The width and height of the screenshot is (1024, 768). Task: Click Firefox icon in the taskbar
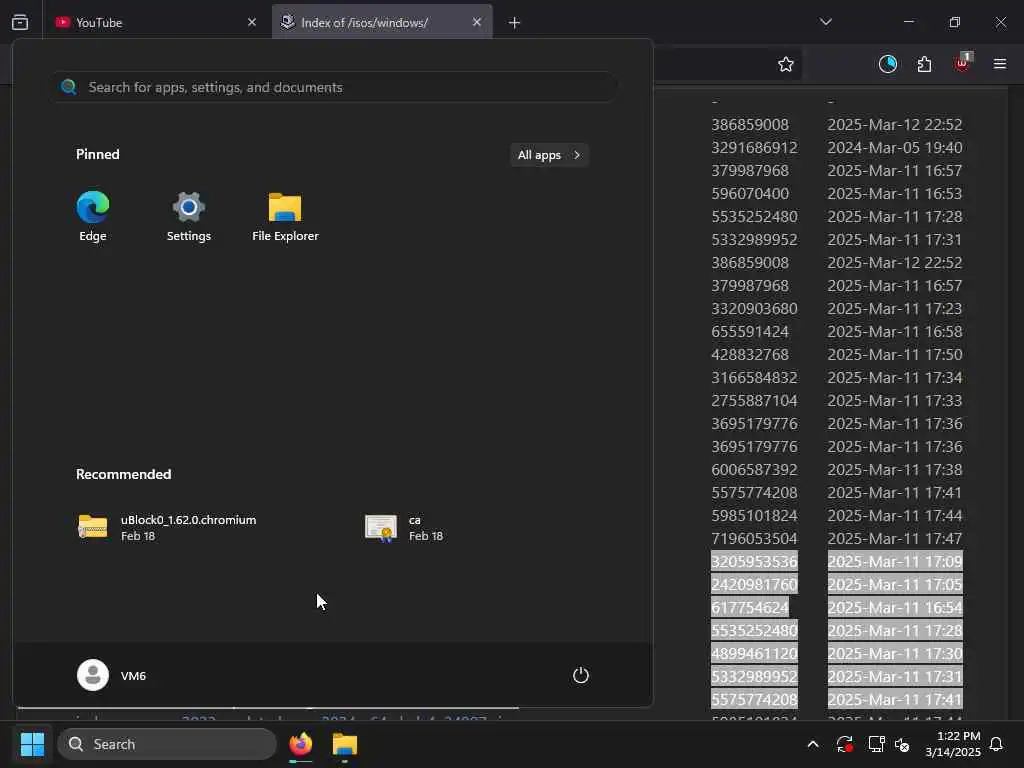tap(300, 744)
